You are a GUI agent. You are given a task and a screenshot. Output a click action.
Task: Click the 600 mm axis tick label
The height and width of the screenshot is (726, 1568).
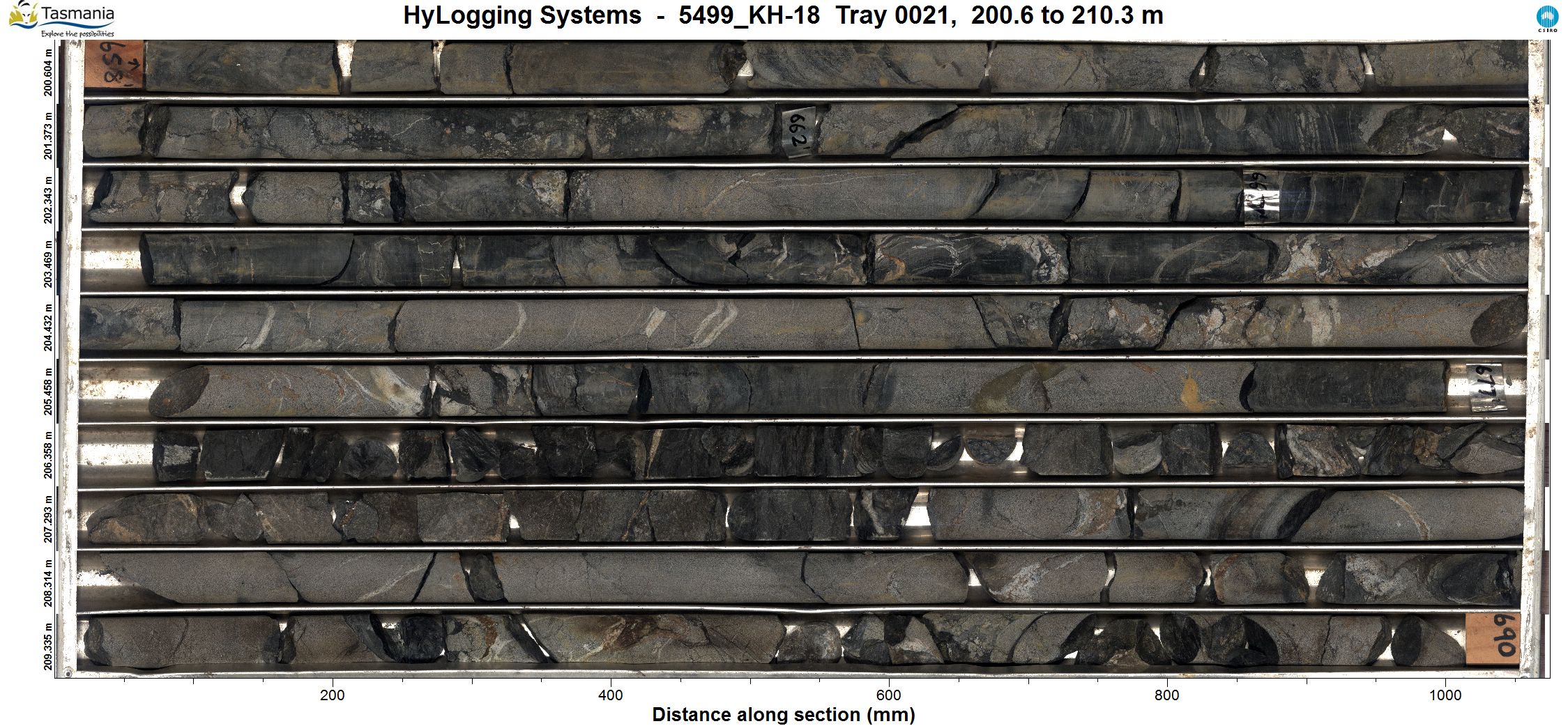[x=888, y=695]
